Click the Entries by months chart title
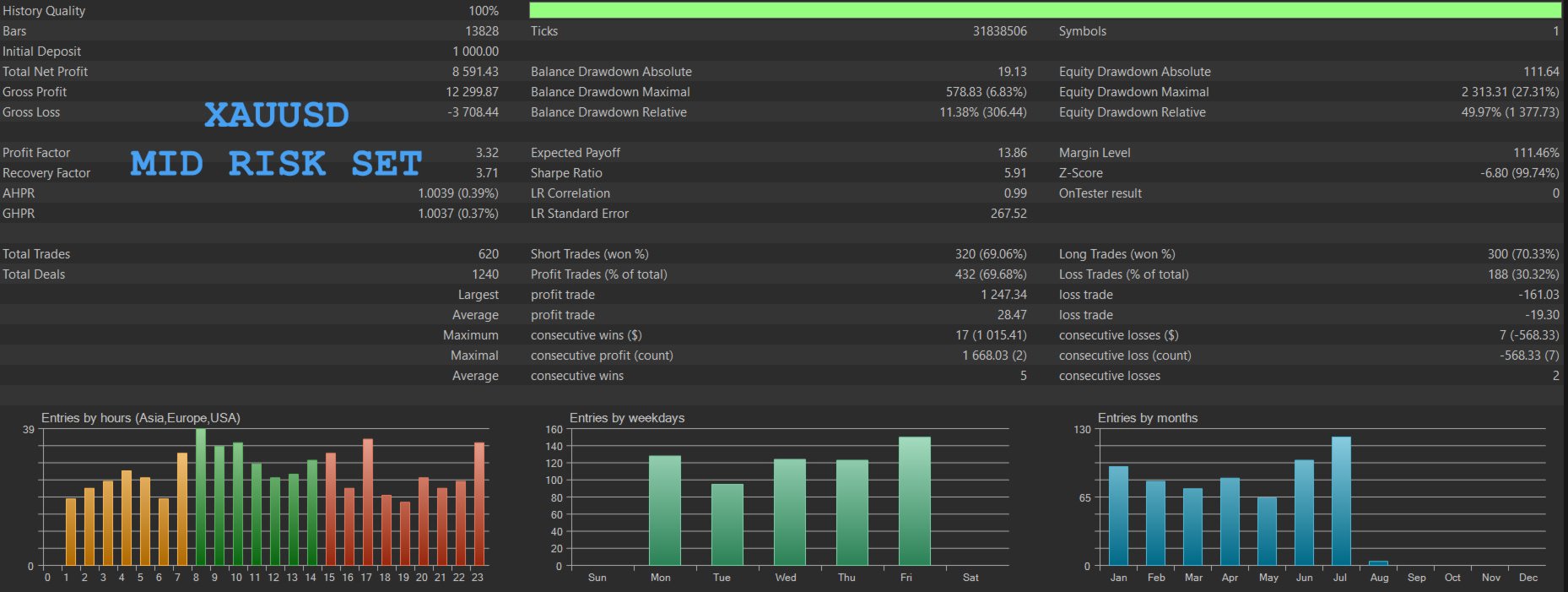 point(1148,418)
